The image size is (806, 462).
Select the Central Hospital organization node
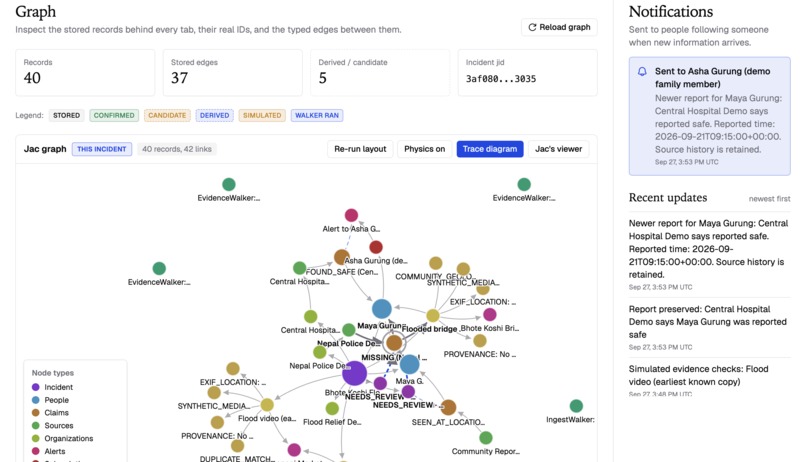click(310, 316)
